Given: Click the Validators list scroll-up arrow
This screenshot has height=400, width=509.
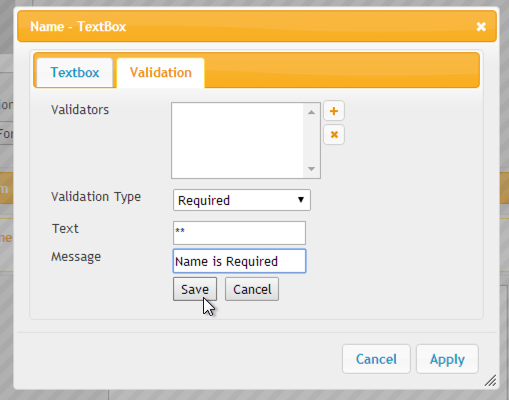Looking at the screenshot, I should pos(311,112).
